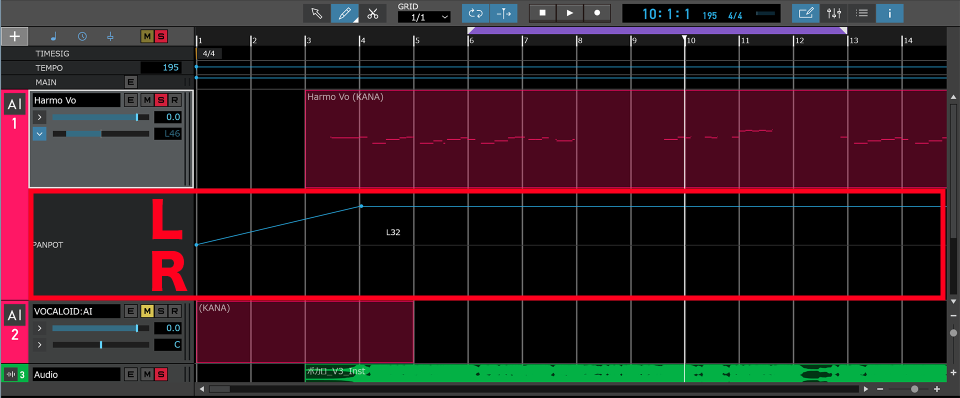Start playback with play button
960x398 pixels.
(x=570, y=13)
